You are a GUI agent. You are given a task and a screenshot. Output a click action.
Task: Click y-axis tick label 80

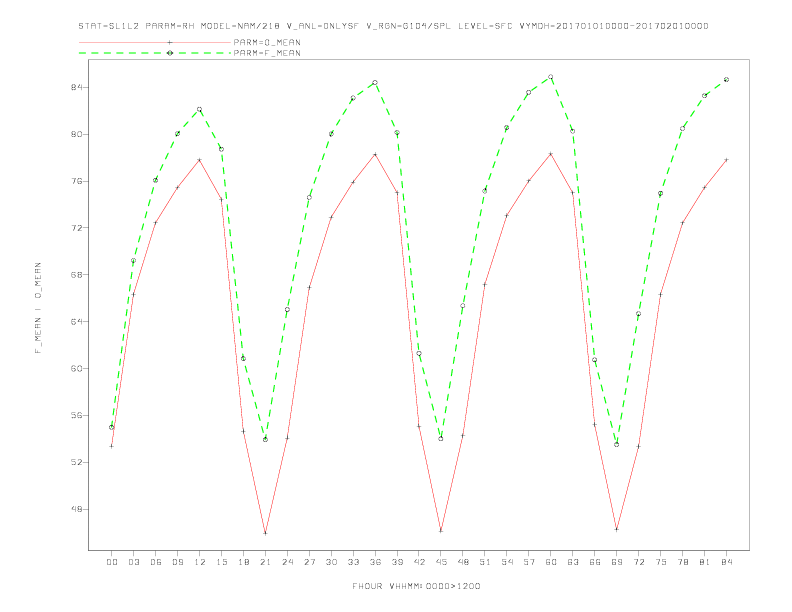coord(77,134)
